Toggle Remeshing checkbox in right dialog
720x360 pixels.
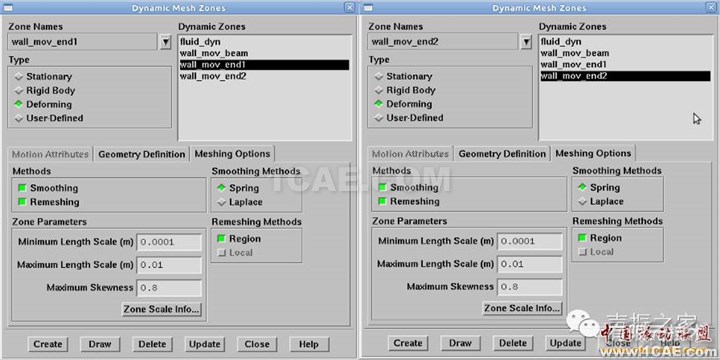pos(408,202)
